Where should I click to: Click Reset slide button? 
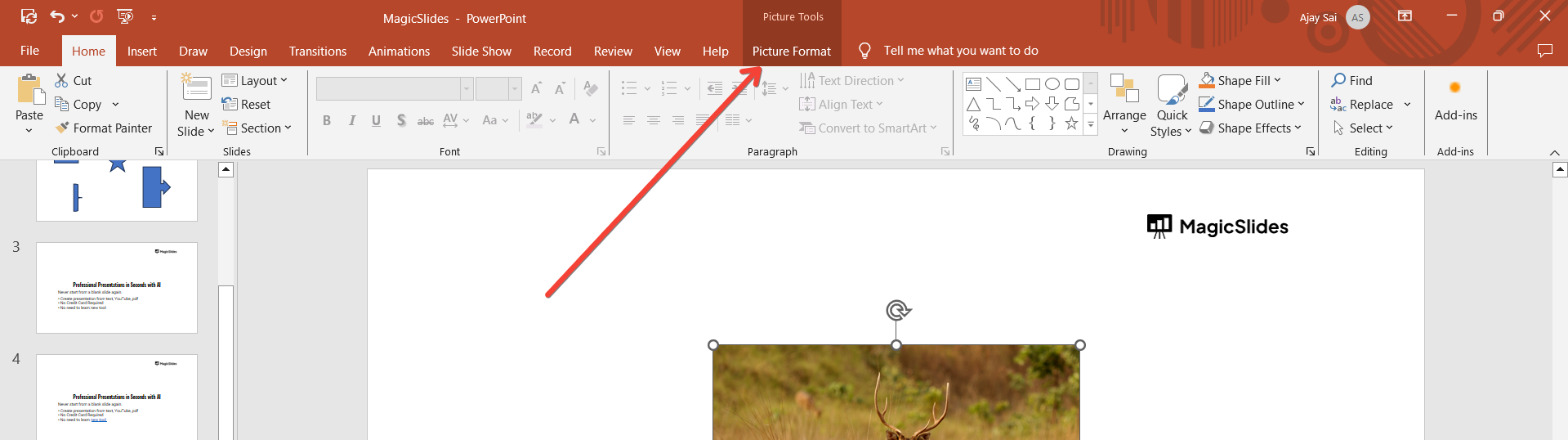[x=247, y=104]
